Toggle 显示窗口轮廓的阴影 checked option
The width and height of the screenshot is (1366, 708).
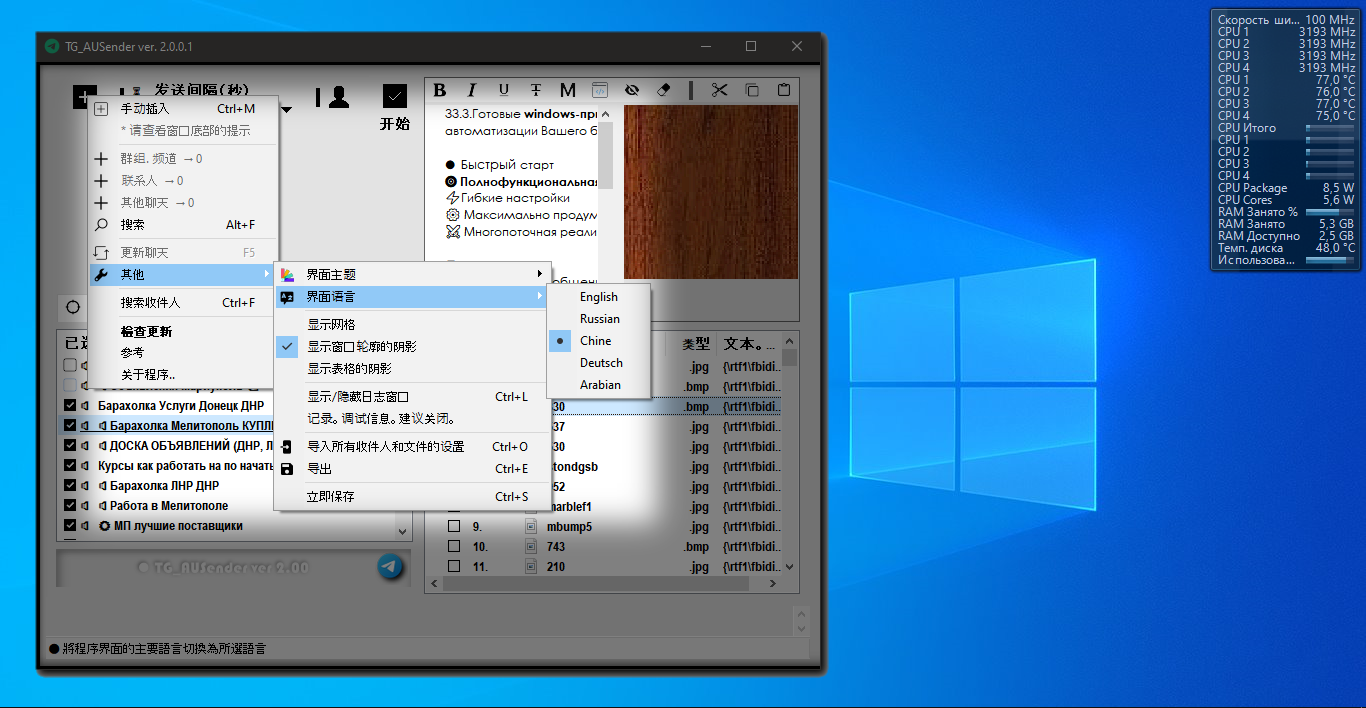tap(361, 347)
